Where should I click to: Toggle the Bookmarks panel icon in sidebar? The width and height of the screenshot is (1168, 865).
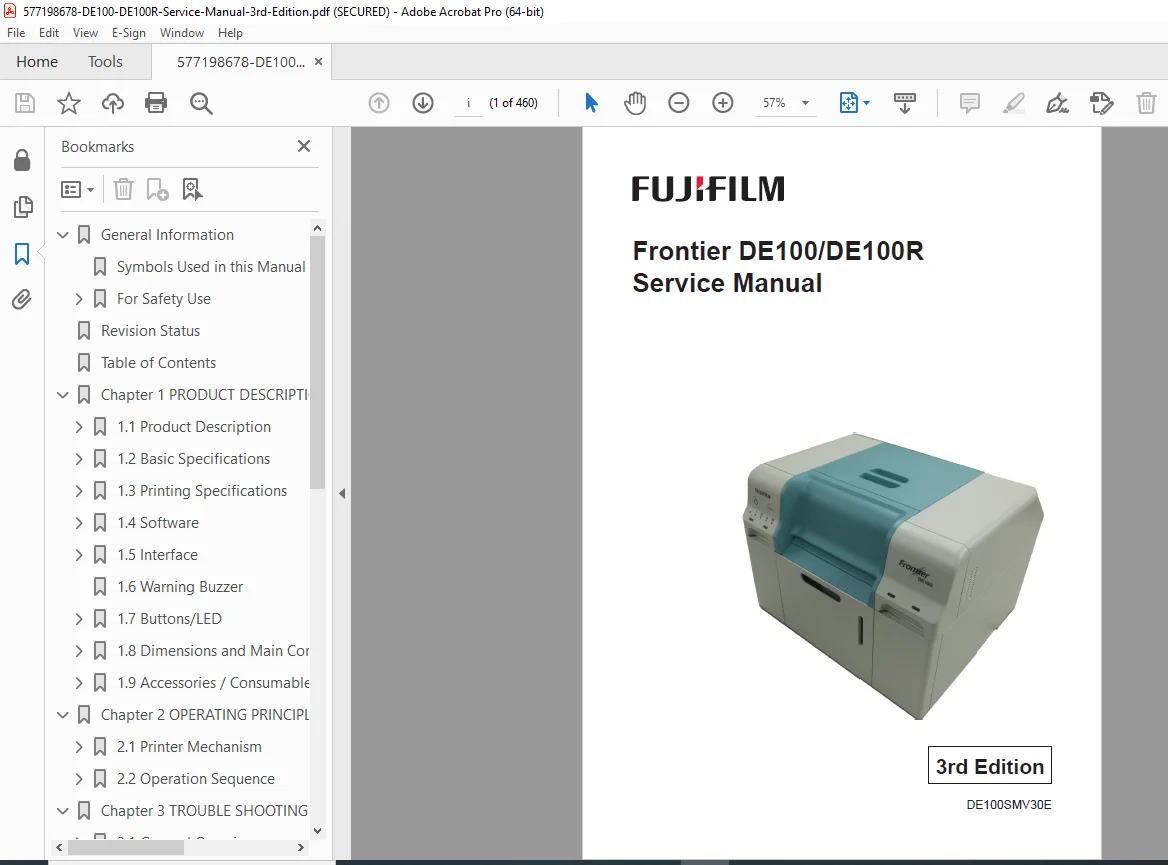(x=22, y=253)
